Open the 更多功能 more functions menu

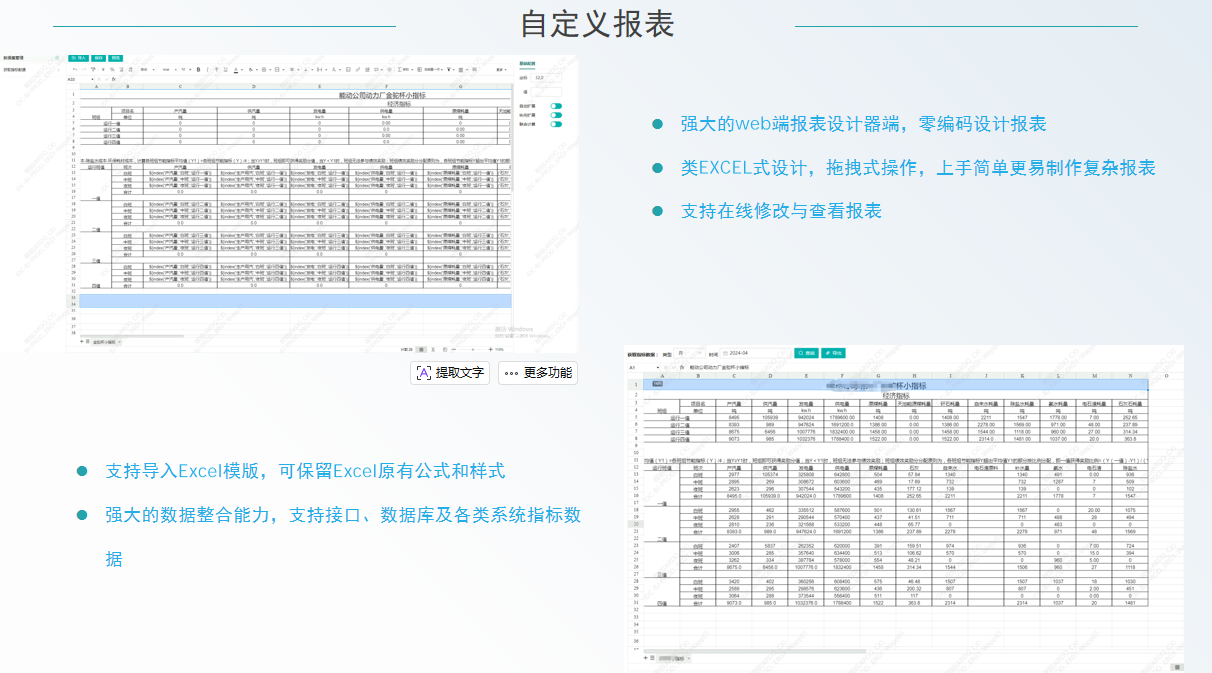[x=537, y=373]
